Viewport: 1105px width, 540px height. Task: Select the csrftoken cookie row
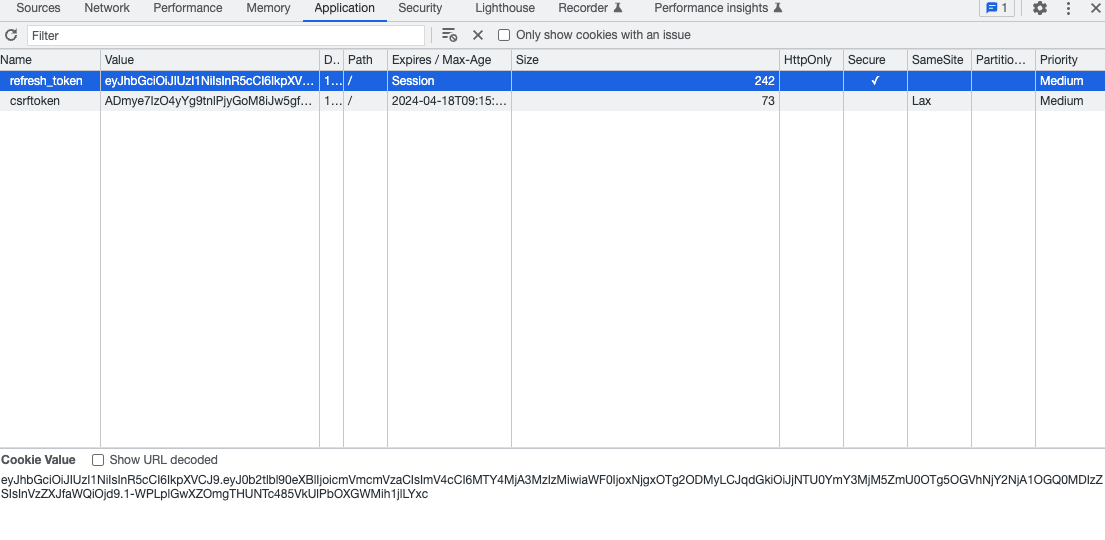tap(552, 101)
